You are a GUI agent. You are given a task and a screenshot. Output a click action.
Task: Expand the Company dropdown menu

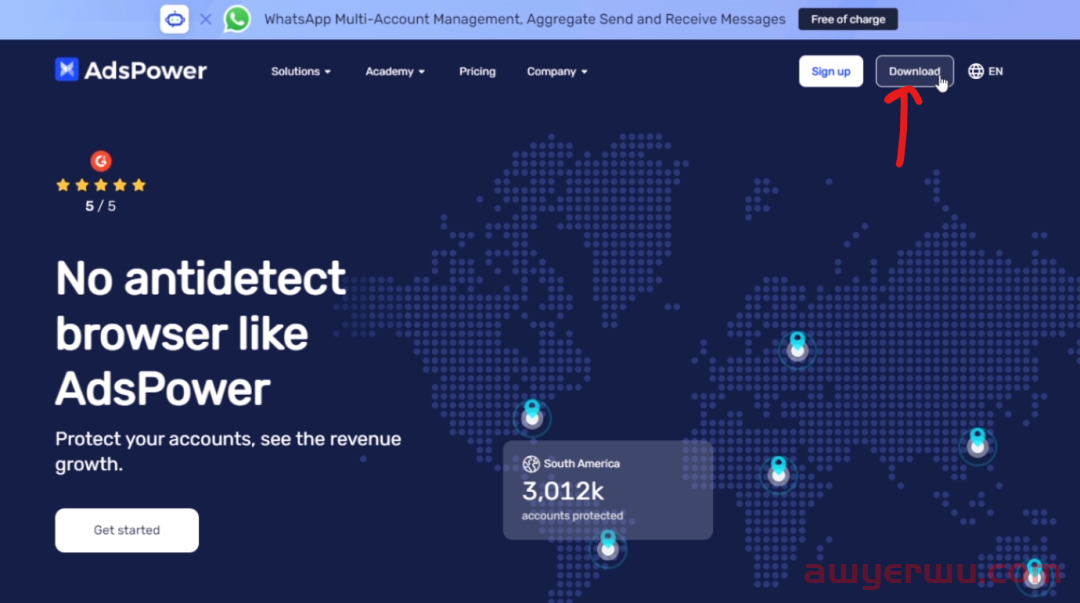pyautogui.click(x=557, y=72)
